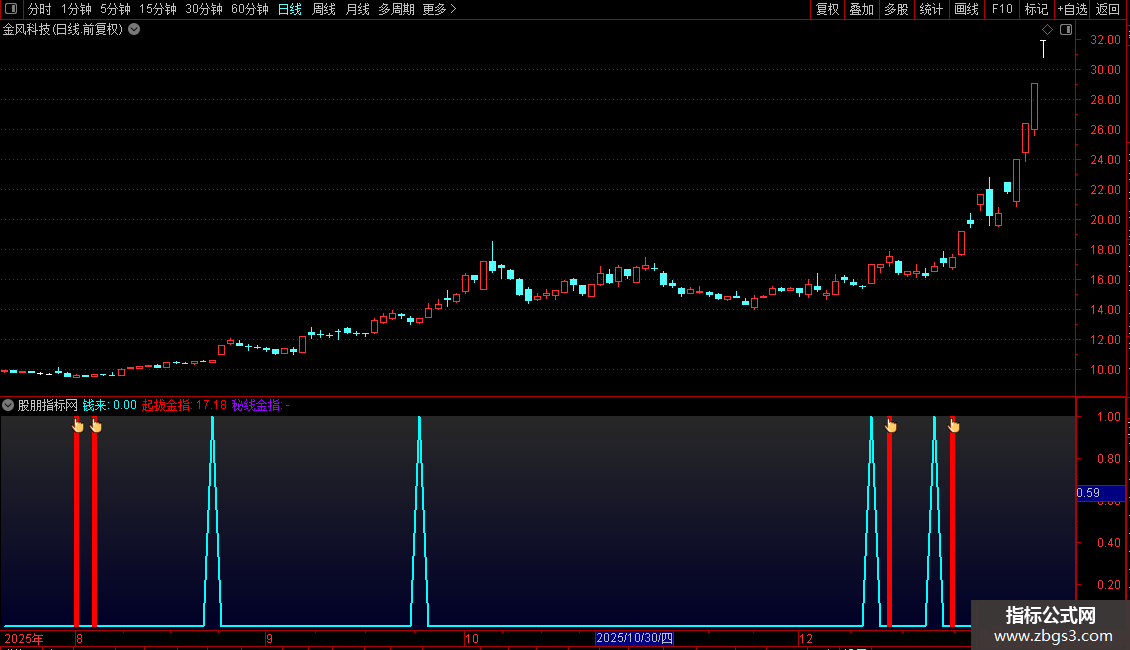Image resolution: width=1130 pixels, height=650 pixels.
Task: Open the 复权 adjustment option
Action: (827, 9)
